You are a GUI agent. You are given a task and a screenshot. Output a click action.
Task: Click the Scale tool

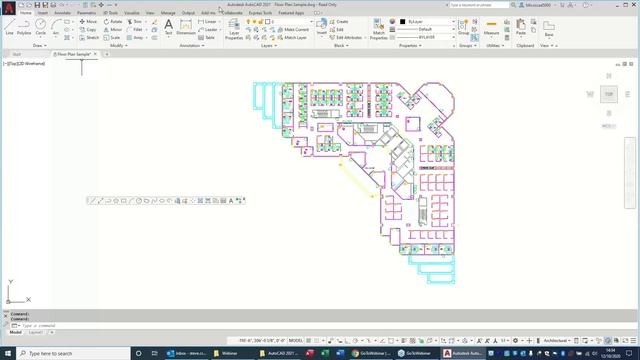[x=112, y=37]
